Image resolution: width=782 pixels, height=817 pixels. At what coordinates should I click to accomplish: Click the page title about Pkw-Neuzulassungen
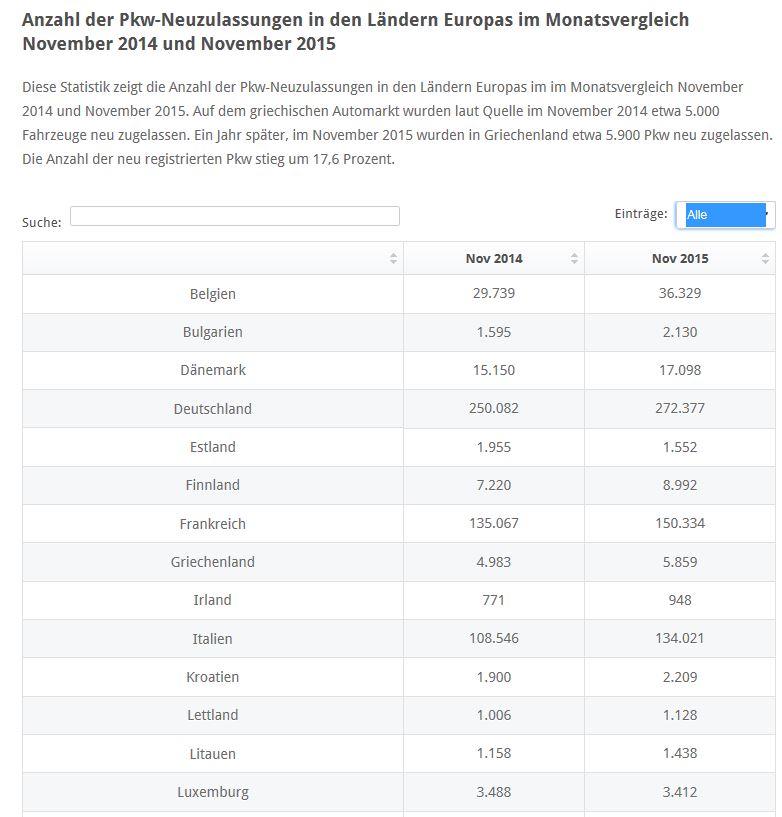click(355, 32)
